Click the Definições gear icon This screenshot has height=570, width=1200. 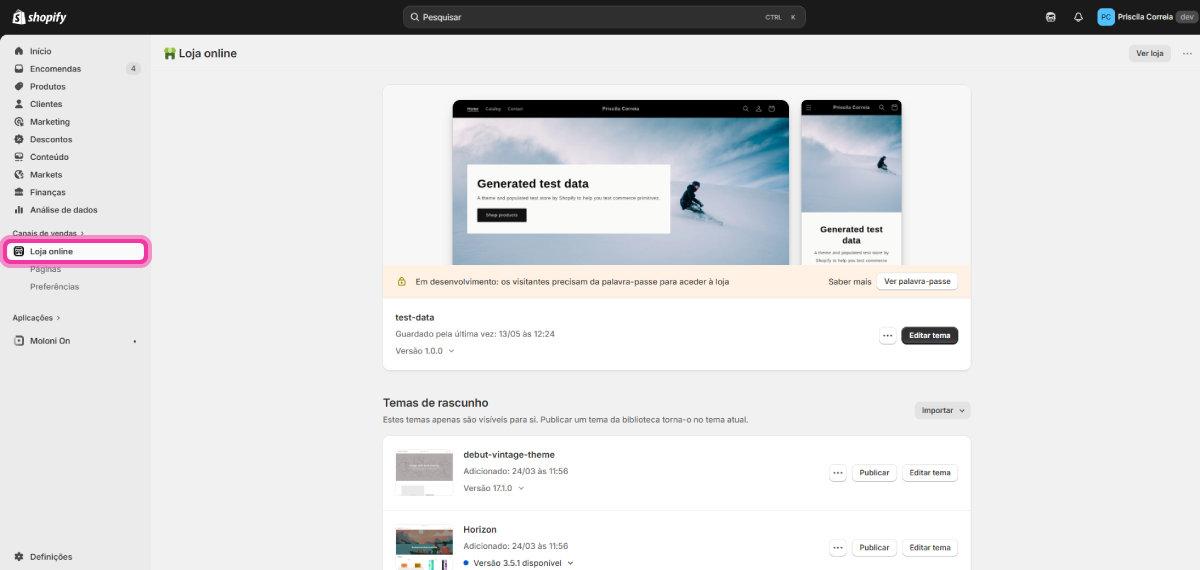point(19,557)
